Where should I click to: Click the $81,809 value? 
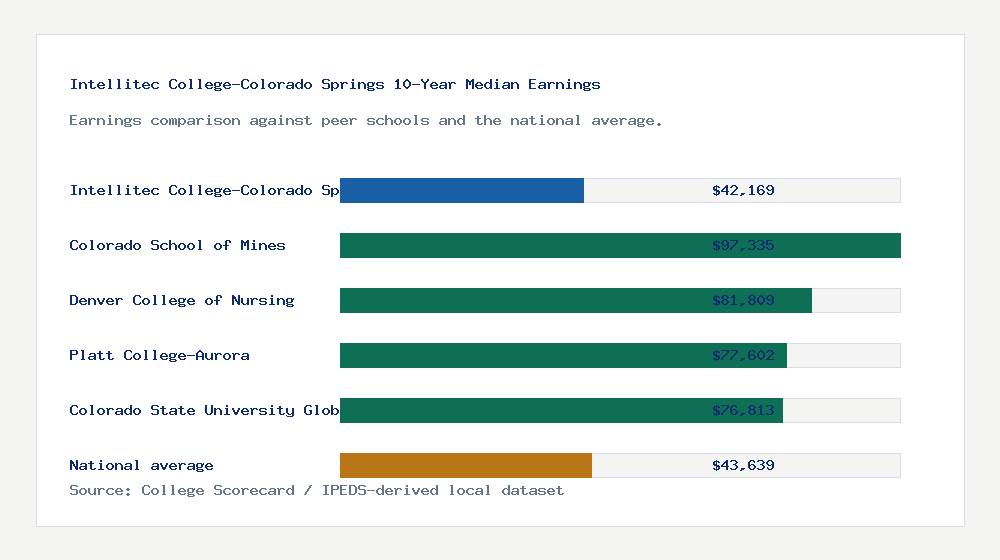coord(743,300)
